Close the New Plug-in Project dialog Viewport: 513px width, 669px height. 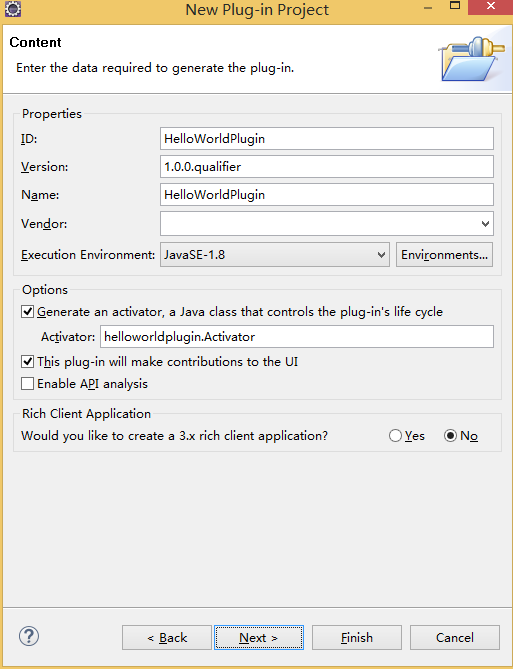pyautogui.click(x=490, y=7)
